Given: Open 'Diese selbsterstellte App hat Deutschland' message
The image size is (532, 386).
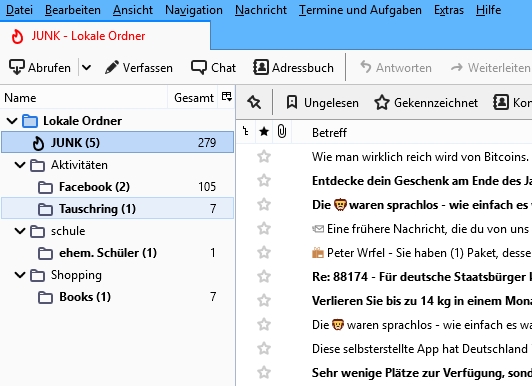Looking at the screenshot, I should point(422,349).
